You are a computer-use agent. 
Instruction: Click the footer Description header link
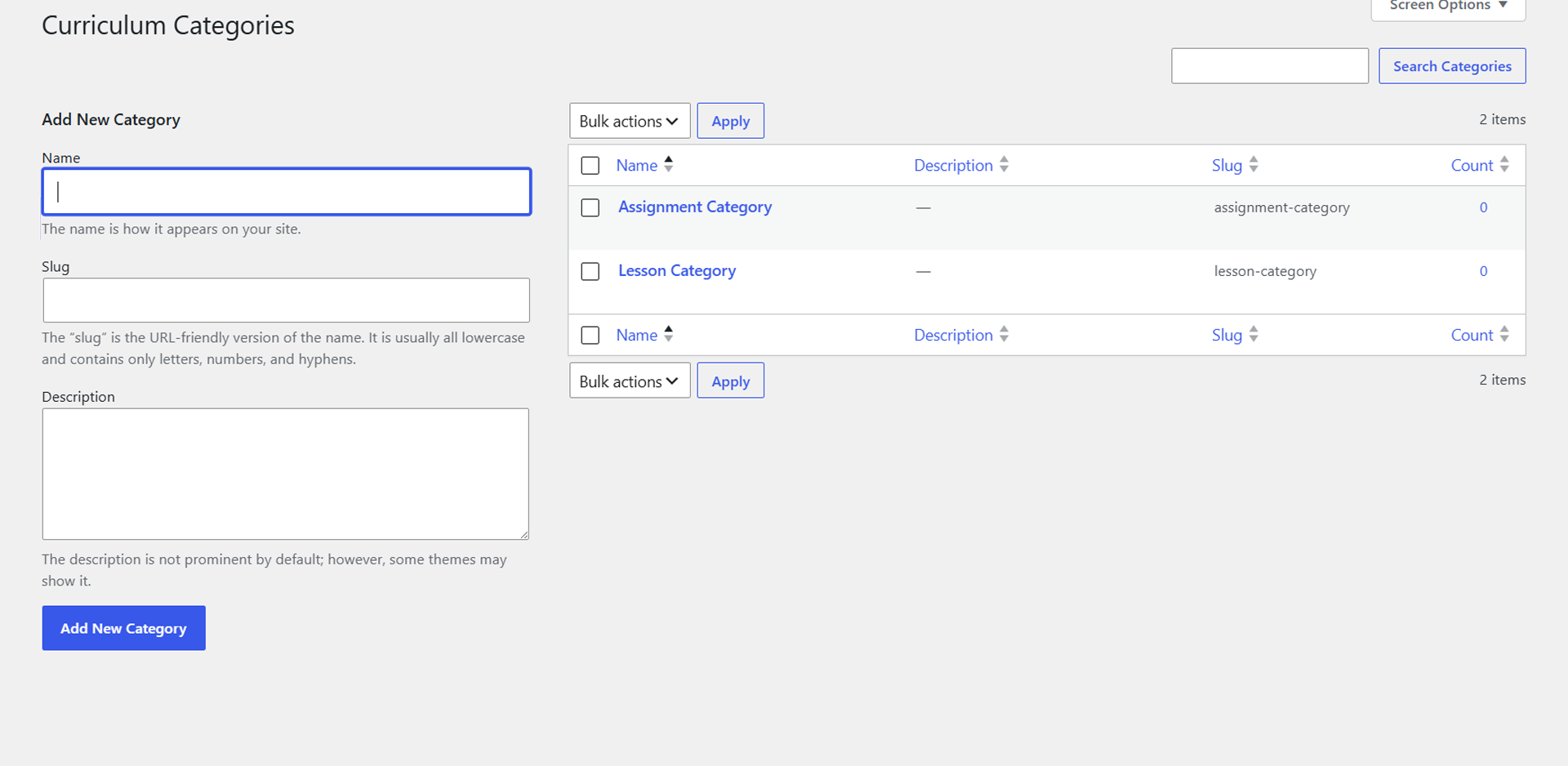tap(953, 336)
